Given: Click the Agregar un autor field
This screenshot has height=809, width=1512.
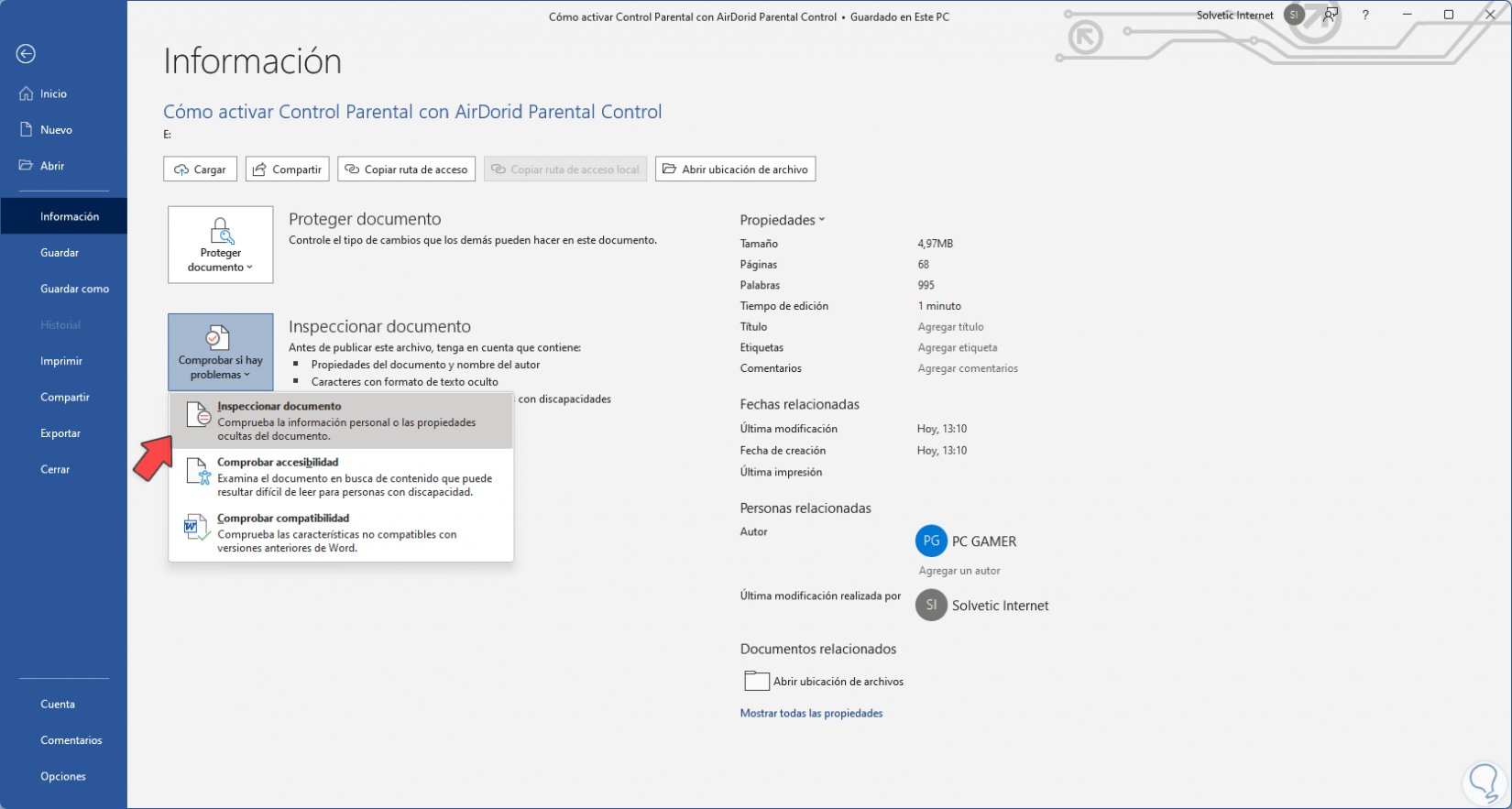Looking at the screenshot, I should click(x=959, y=571).
